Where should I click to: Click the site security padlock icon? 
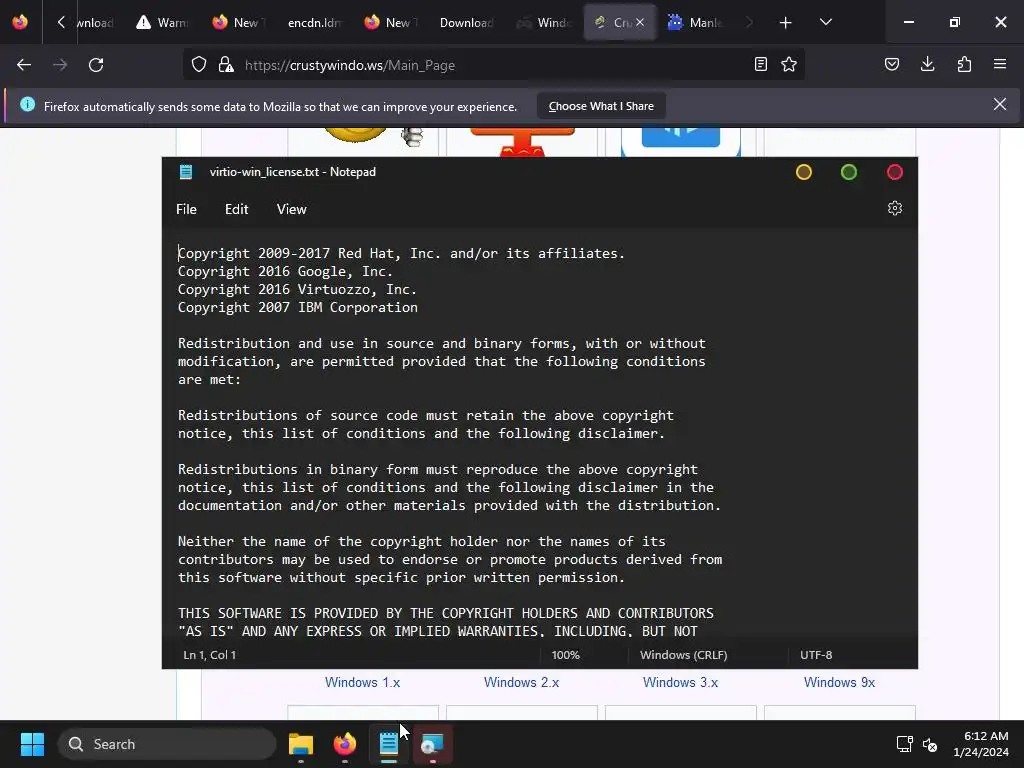point(226,65)
